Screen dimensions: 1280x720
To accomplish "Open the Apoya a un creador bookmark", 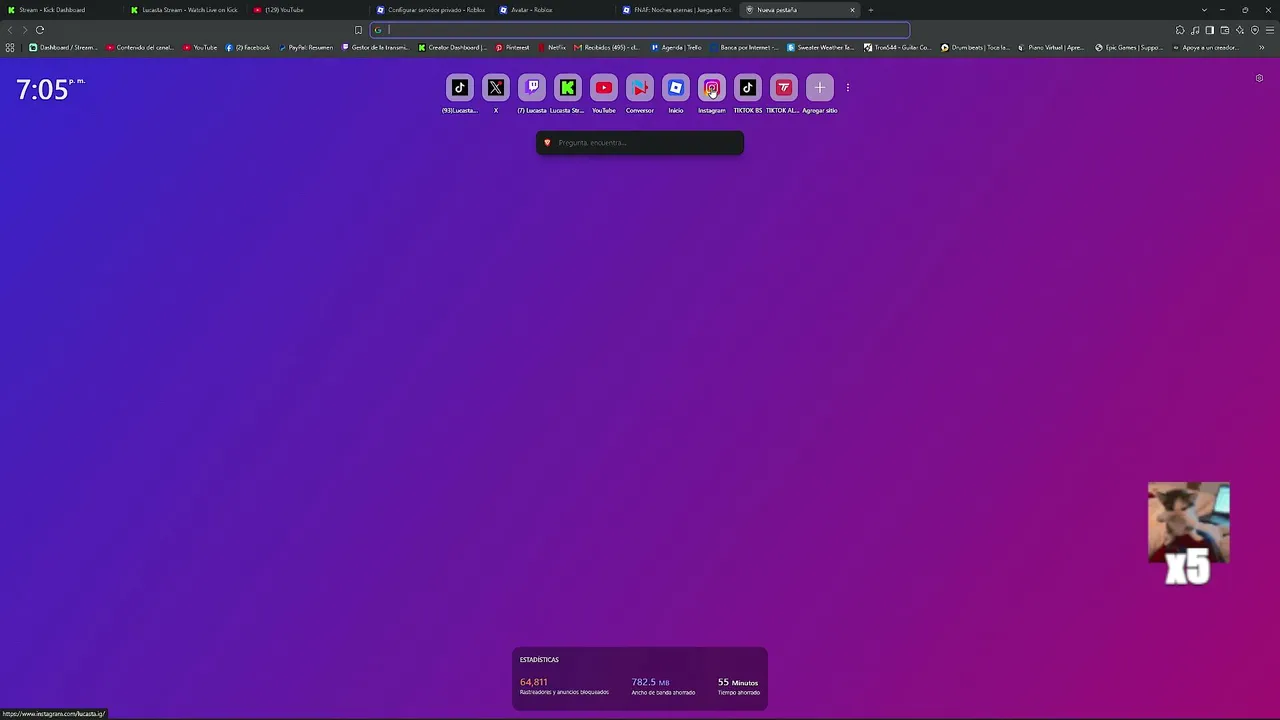I will tap(1205, 47).
